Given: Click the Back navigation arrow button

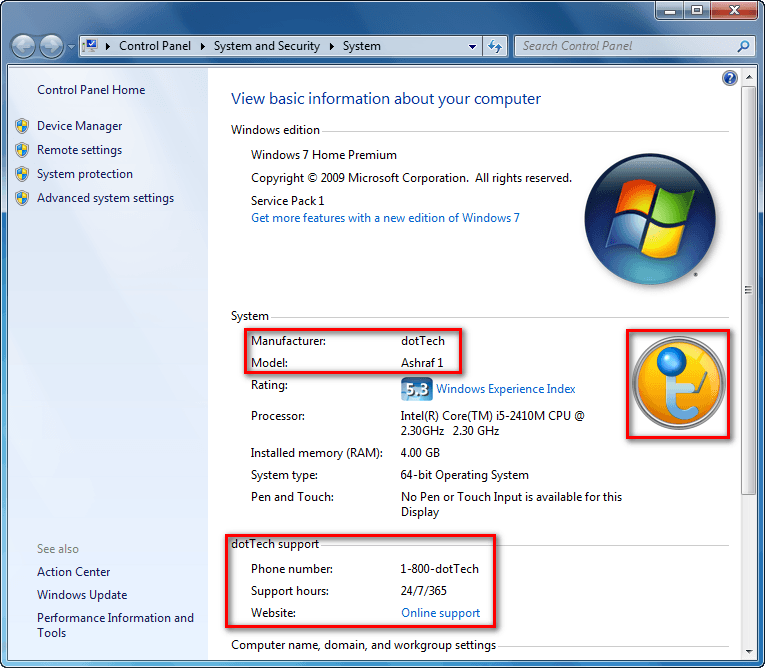Looking at the screenshot, I should click(23, 46).
